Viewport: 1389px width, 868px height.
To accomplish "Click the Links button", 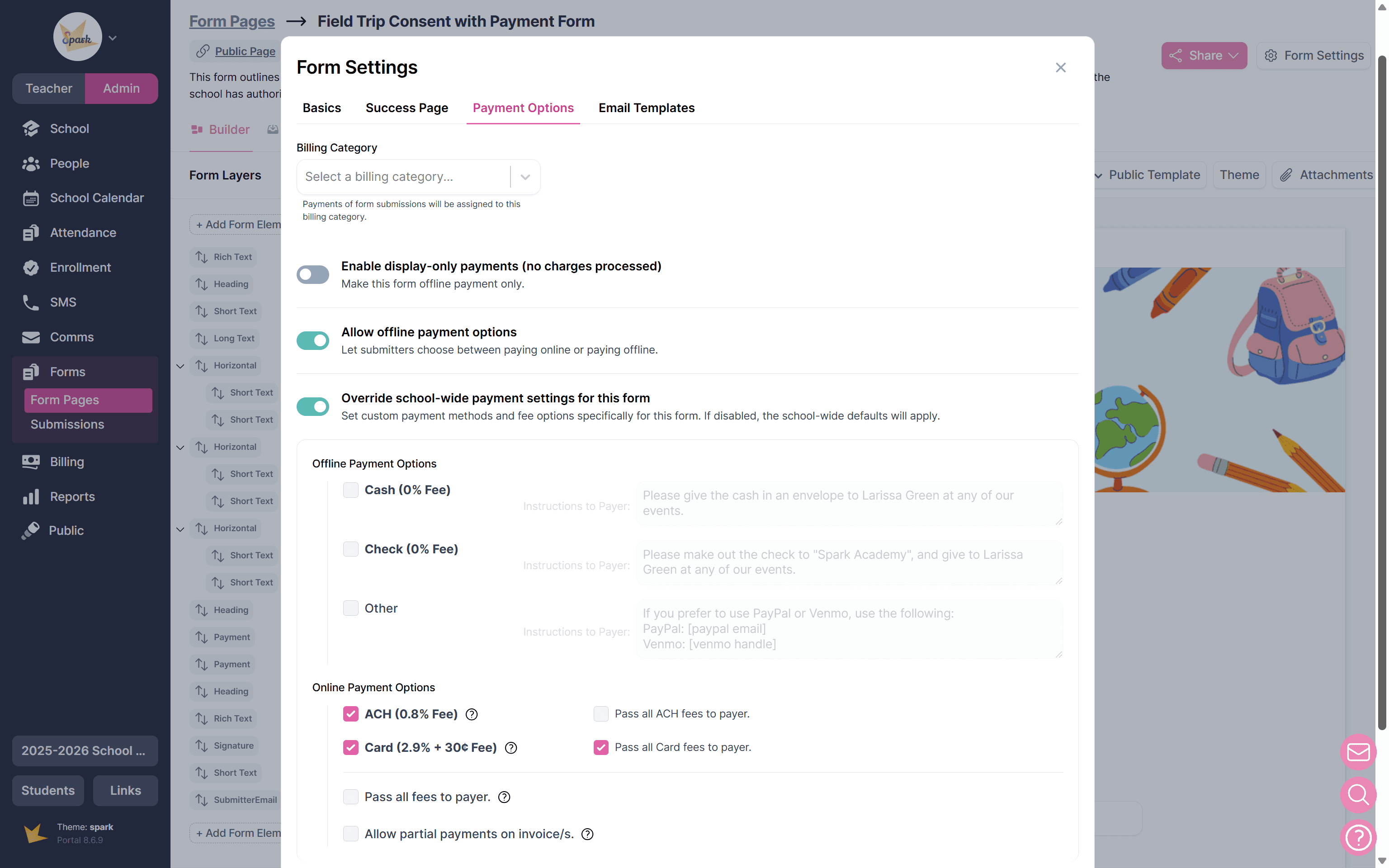I will tap(126, 791).
